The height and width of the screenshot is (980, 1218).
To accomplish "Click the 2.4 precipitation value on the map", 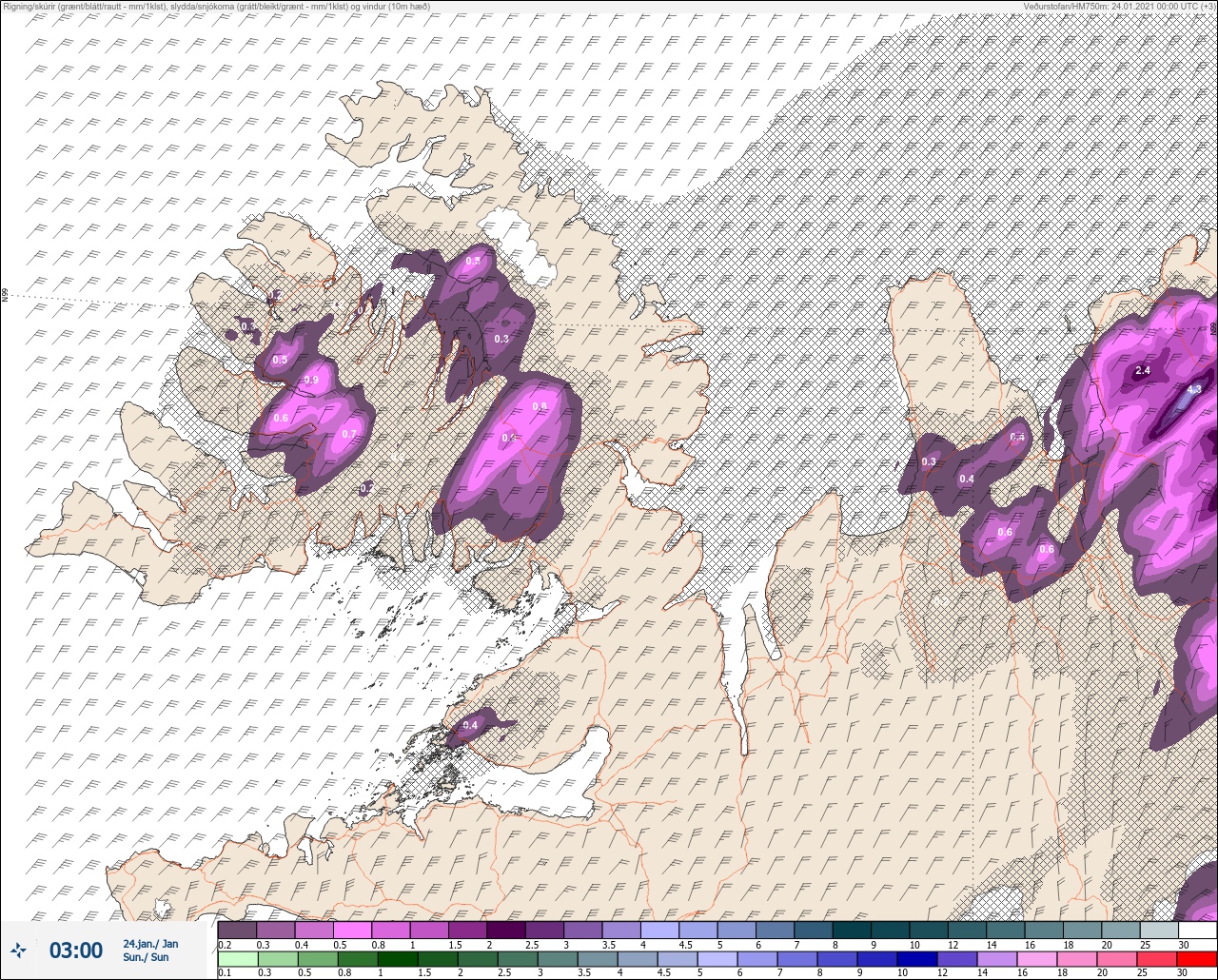I will (x=1143, y=370).
